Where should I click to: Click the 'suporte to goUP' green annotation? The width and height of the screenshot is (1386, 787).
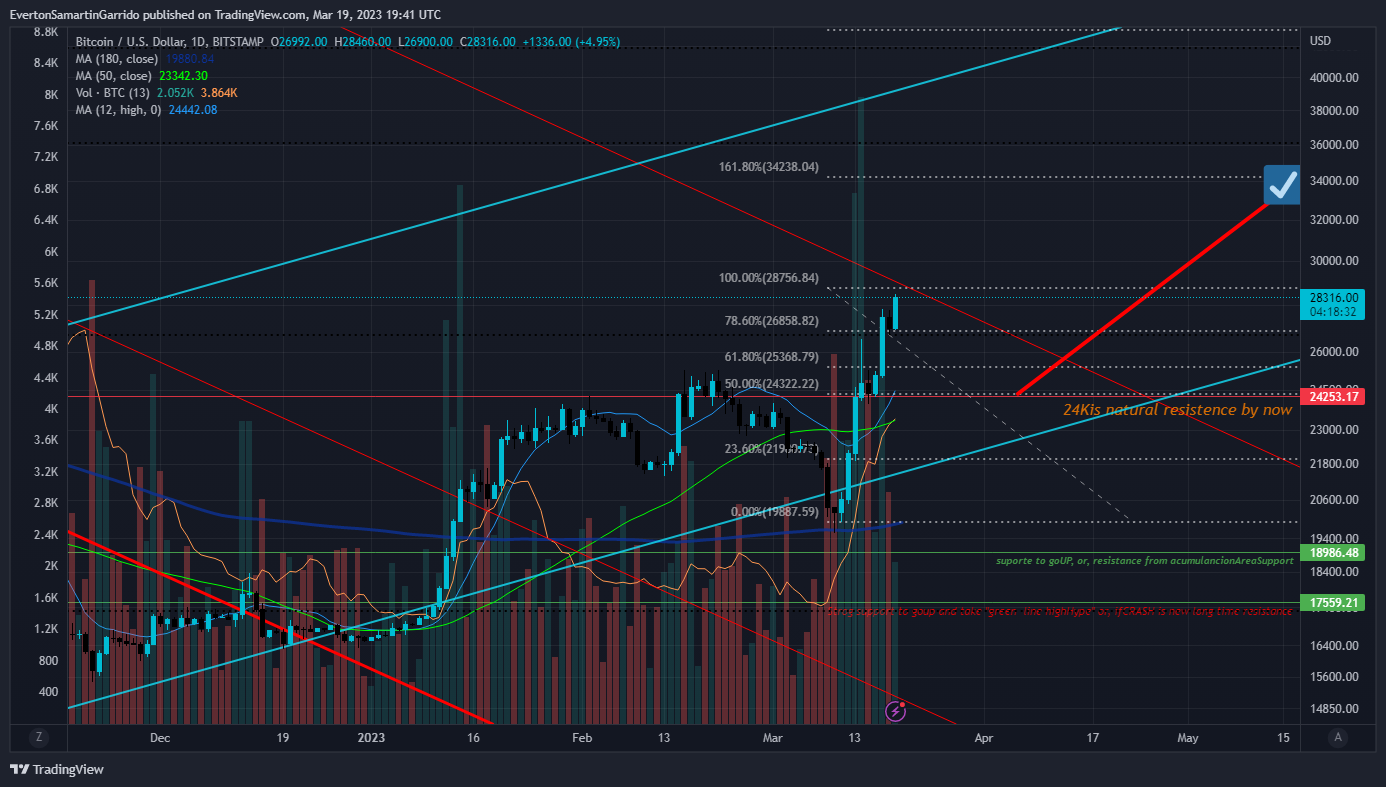(x=1144, y=561)
